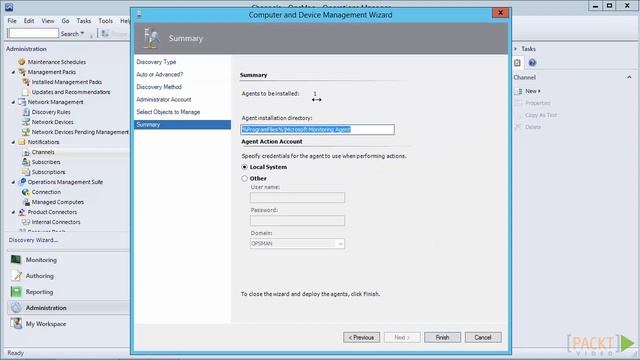Image resolution: width=640 pixels, height=360 pixels.
Task: Open the View menu
Action: [x=47, y=21]
